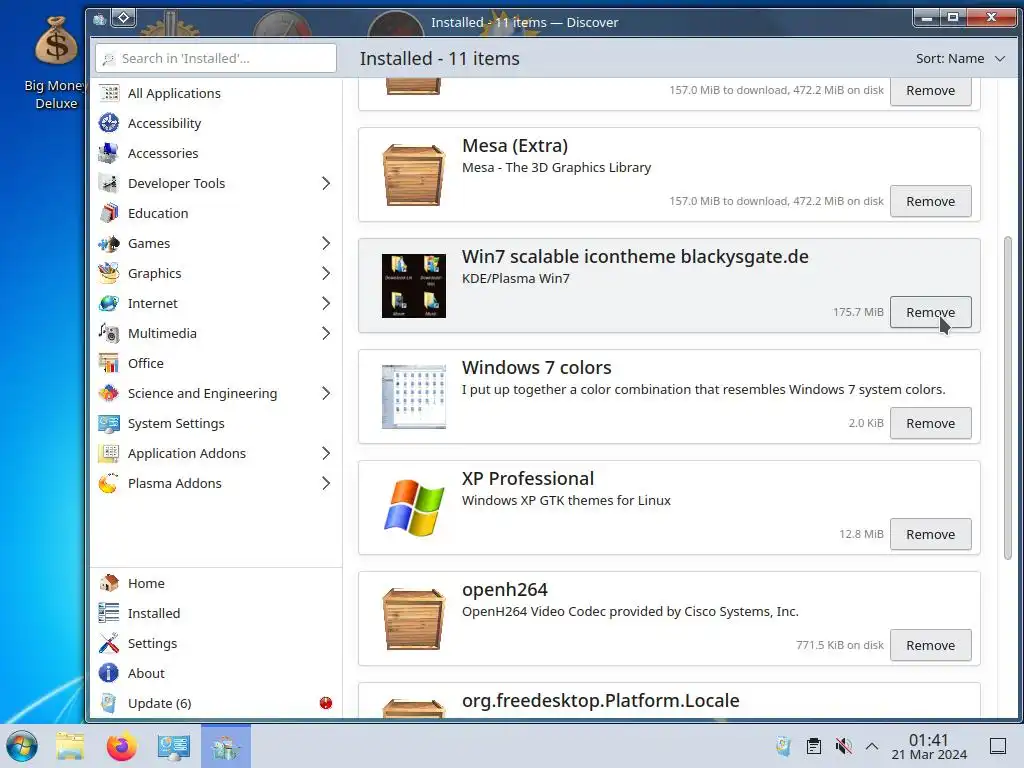The image size is (1024, 768).
Task: Click the Home house icon
Action: [109, 583]
